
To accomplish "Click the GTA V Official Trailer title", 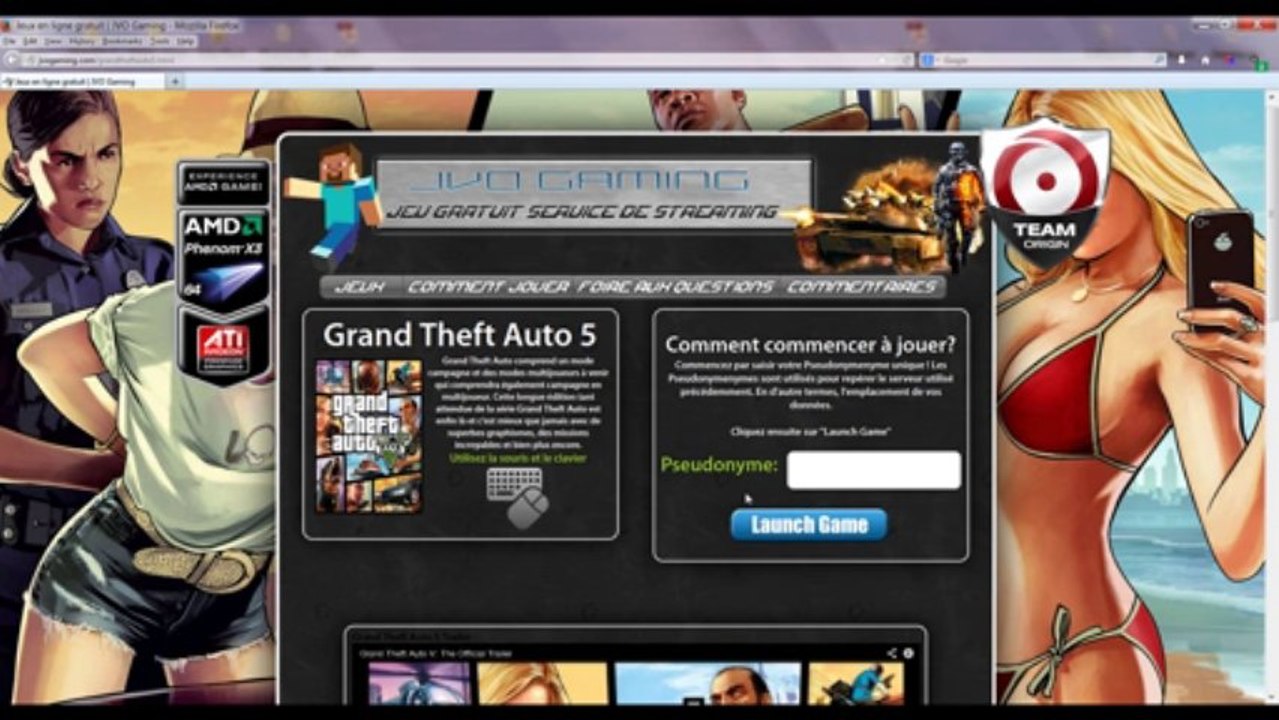I will pos(435,653).
